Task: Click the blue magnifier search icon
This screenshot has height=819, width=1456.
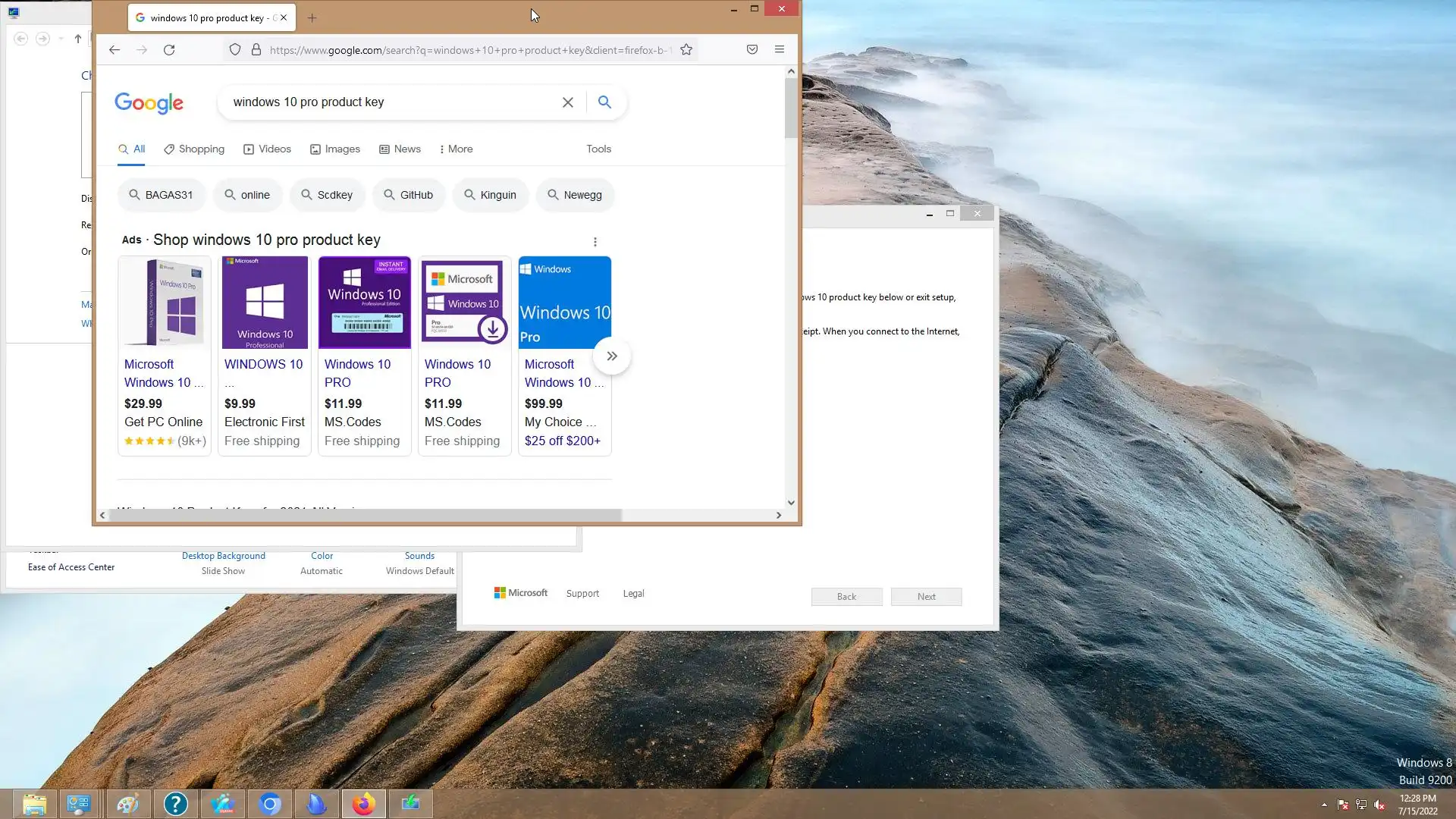Action: pyautogui.click(x=604, y=102)
